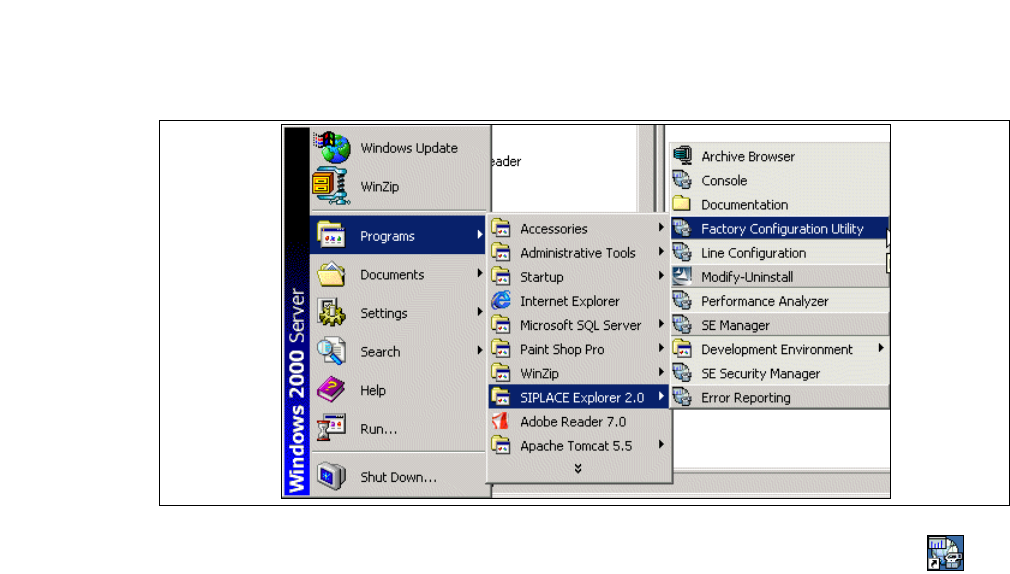Select the SE Security Manager text label

761,374
